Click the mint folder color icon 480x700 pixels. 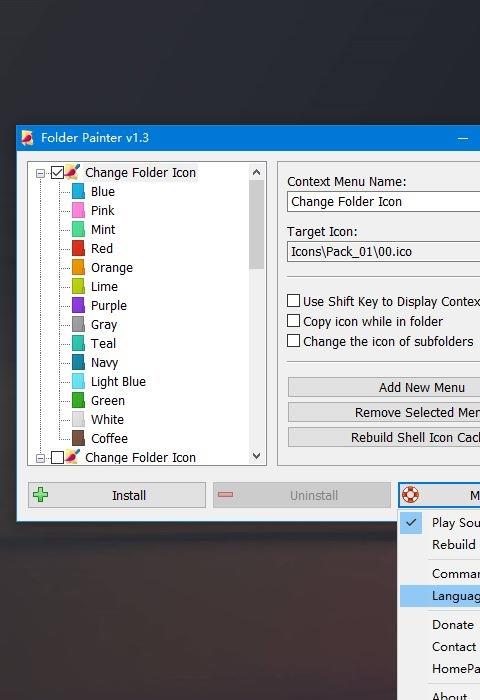[x=78, y=229]
